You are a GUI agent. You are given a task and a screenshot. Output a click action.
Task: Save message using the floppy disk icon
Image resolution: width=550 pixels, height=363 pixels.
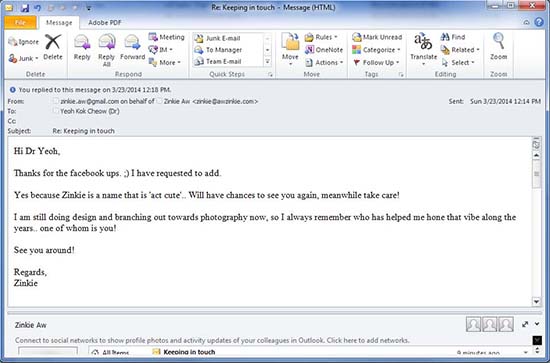(25, 7)
